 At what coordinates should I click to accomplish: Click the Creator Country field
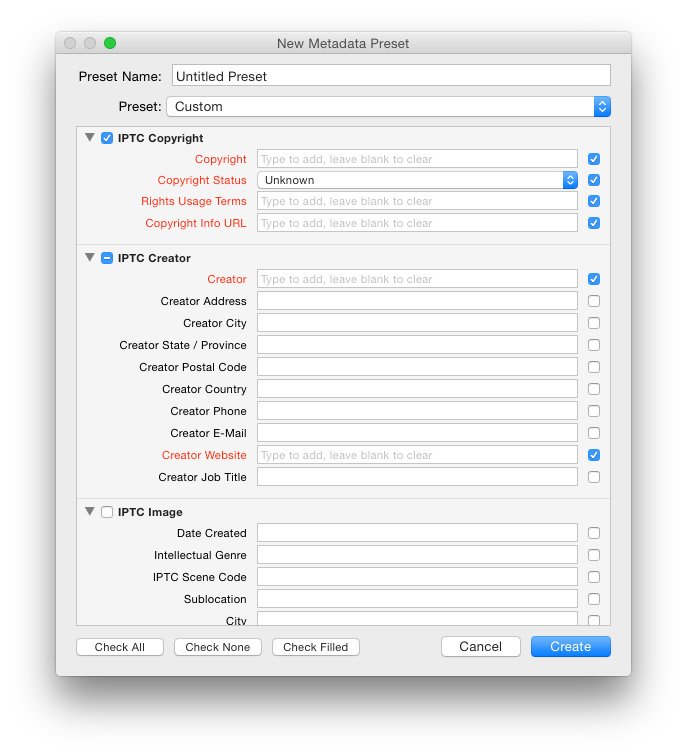(417, 389)
